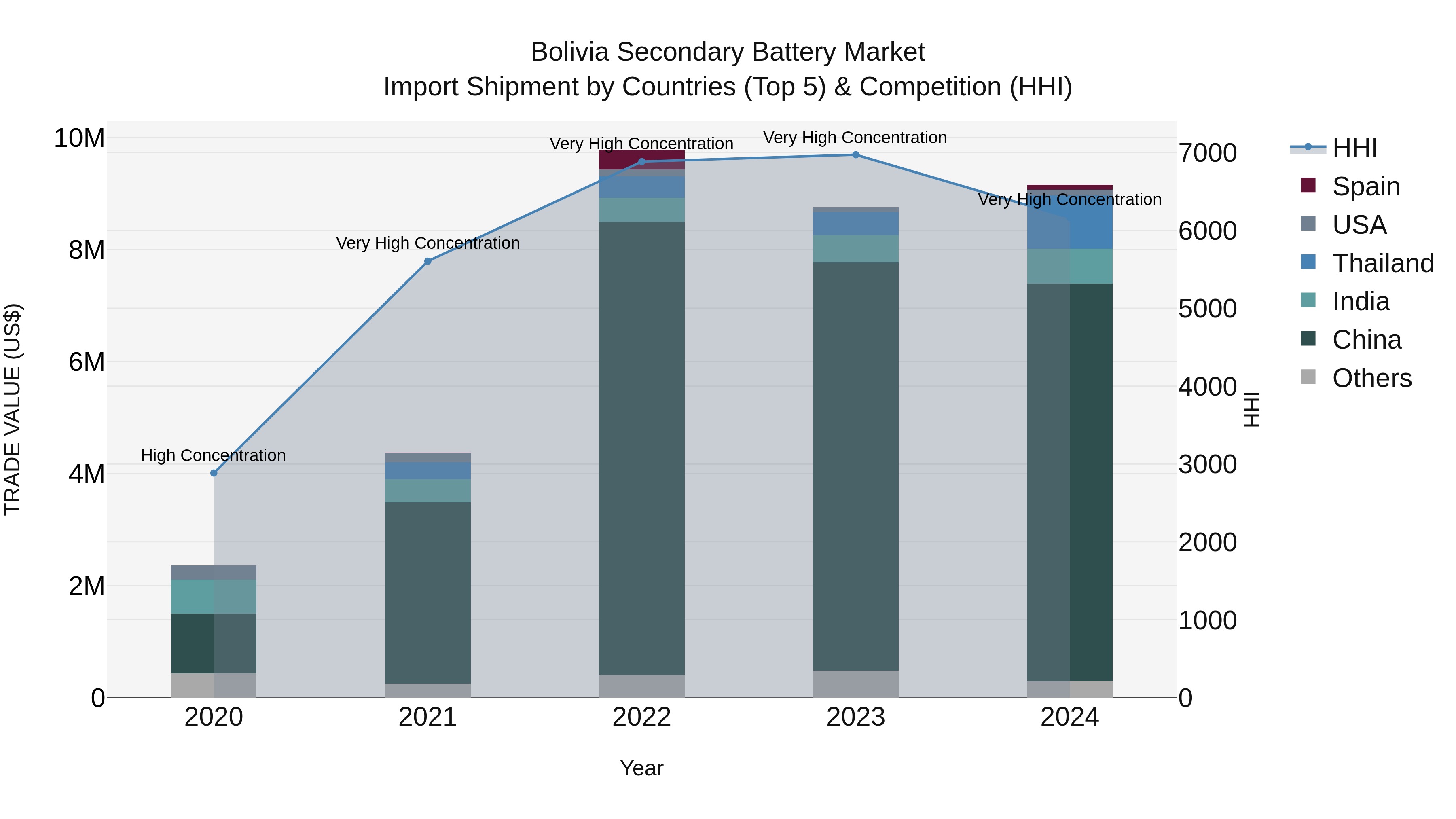Click the 2020 x-axis tick label
1456x819 pixels.
click(x=214, y=717)
